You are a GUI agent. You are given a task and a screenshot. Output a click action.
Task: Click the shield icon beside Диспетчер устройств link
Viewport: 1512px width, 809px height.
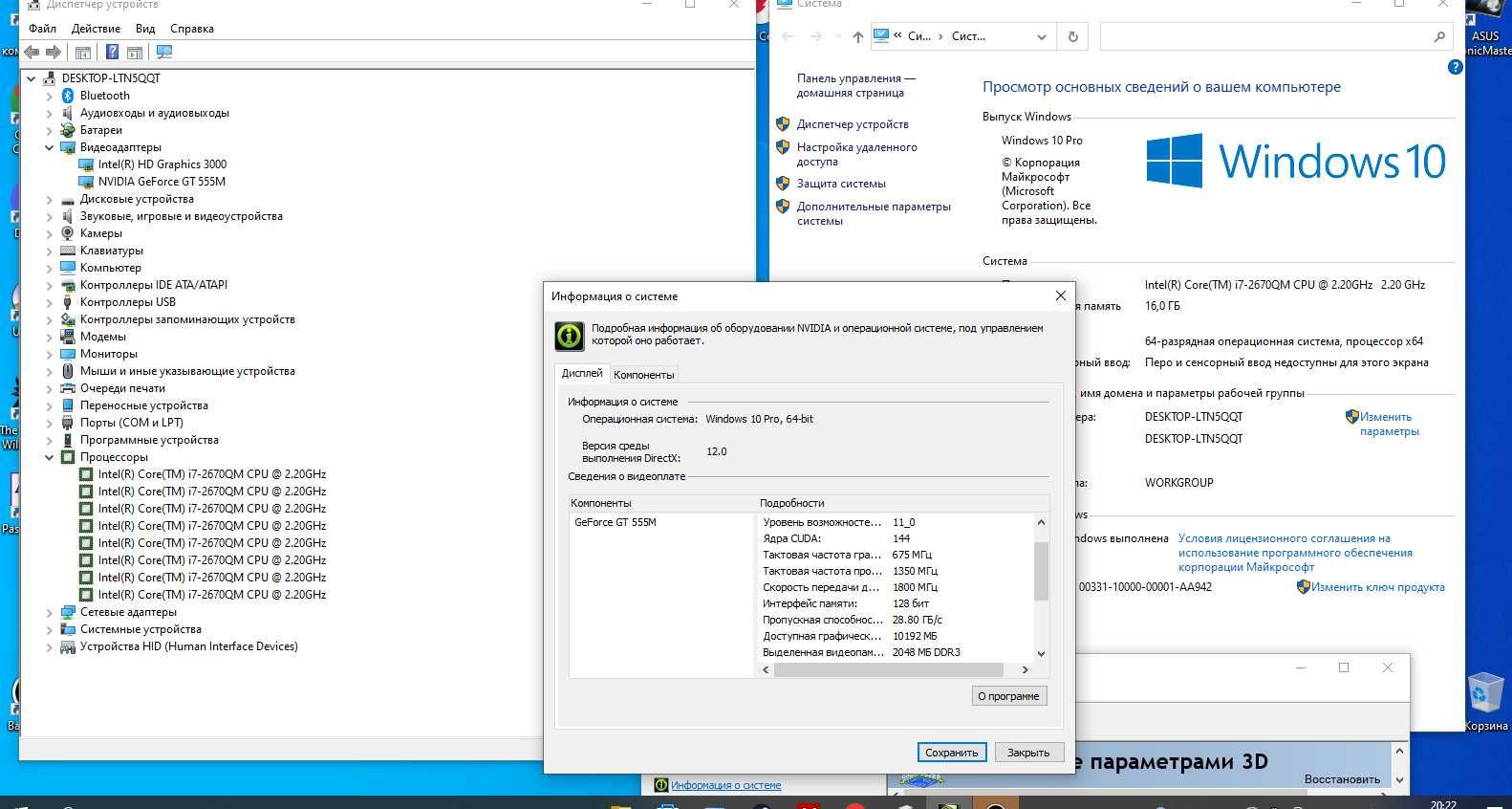[783, 124]
